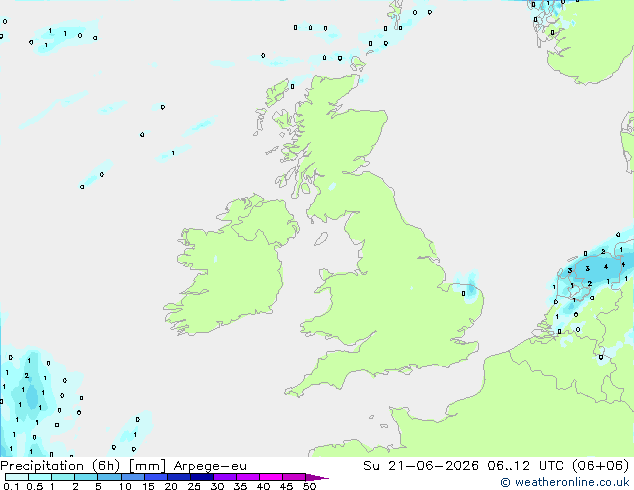Click the legend scale label '15'
Image resolution: width=634 pixels, height=490 pixels.
148,486
